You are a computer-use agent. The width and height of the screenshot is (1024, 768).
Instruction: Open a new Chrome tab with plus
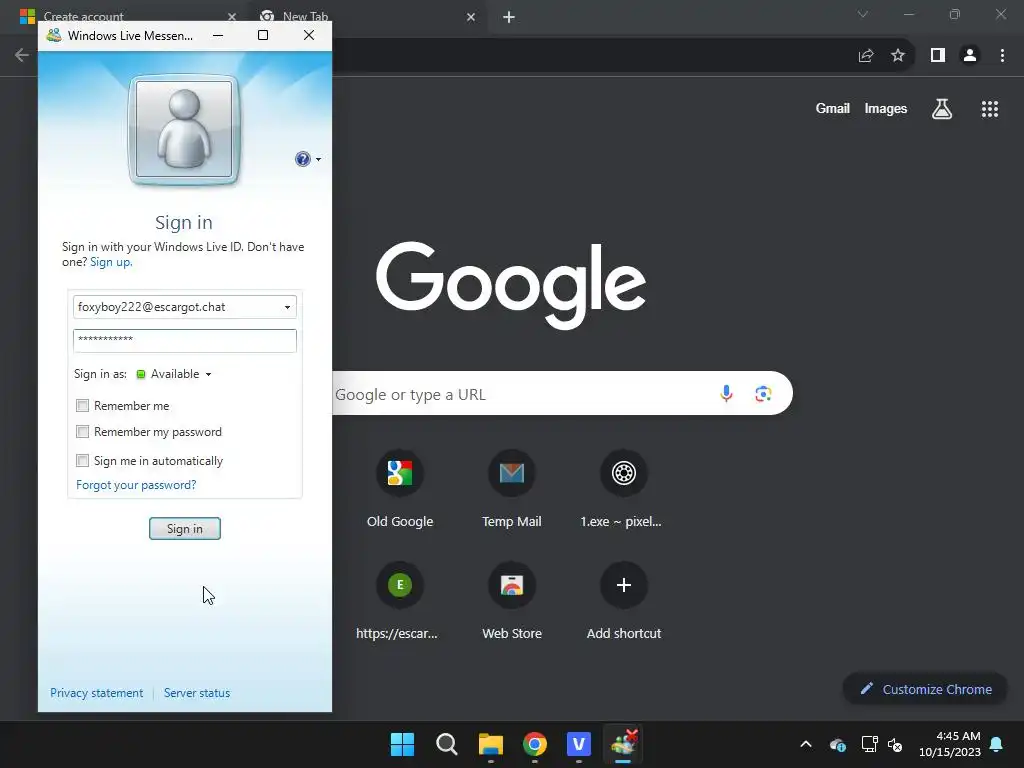(509, 17)
